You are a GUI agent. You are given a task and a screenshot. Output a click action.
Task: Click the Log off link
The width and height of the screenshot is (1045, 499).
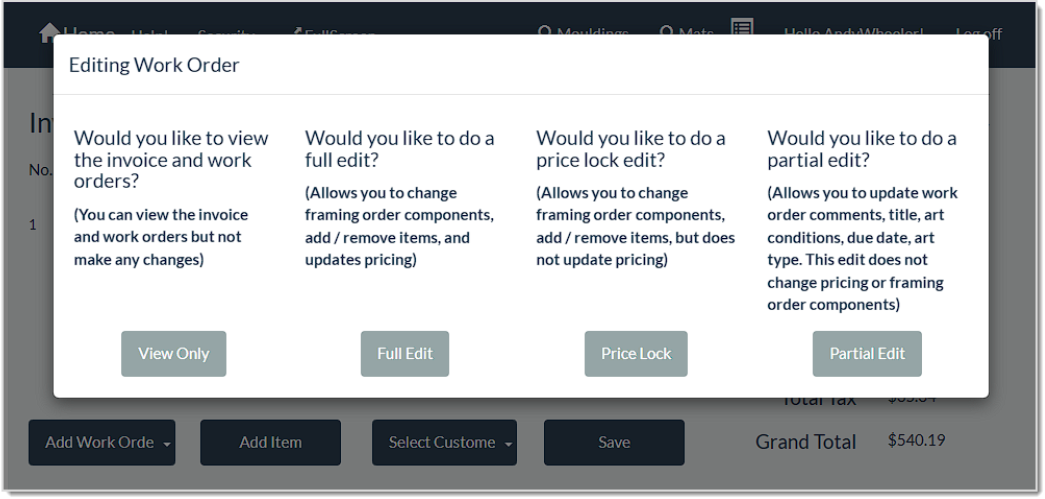[978, 33]
